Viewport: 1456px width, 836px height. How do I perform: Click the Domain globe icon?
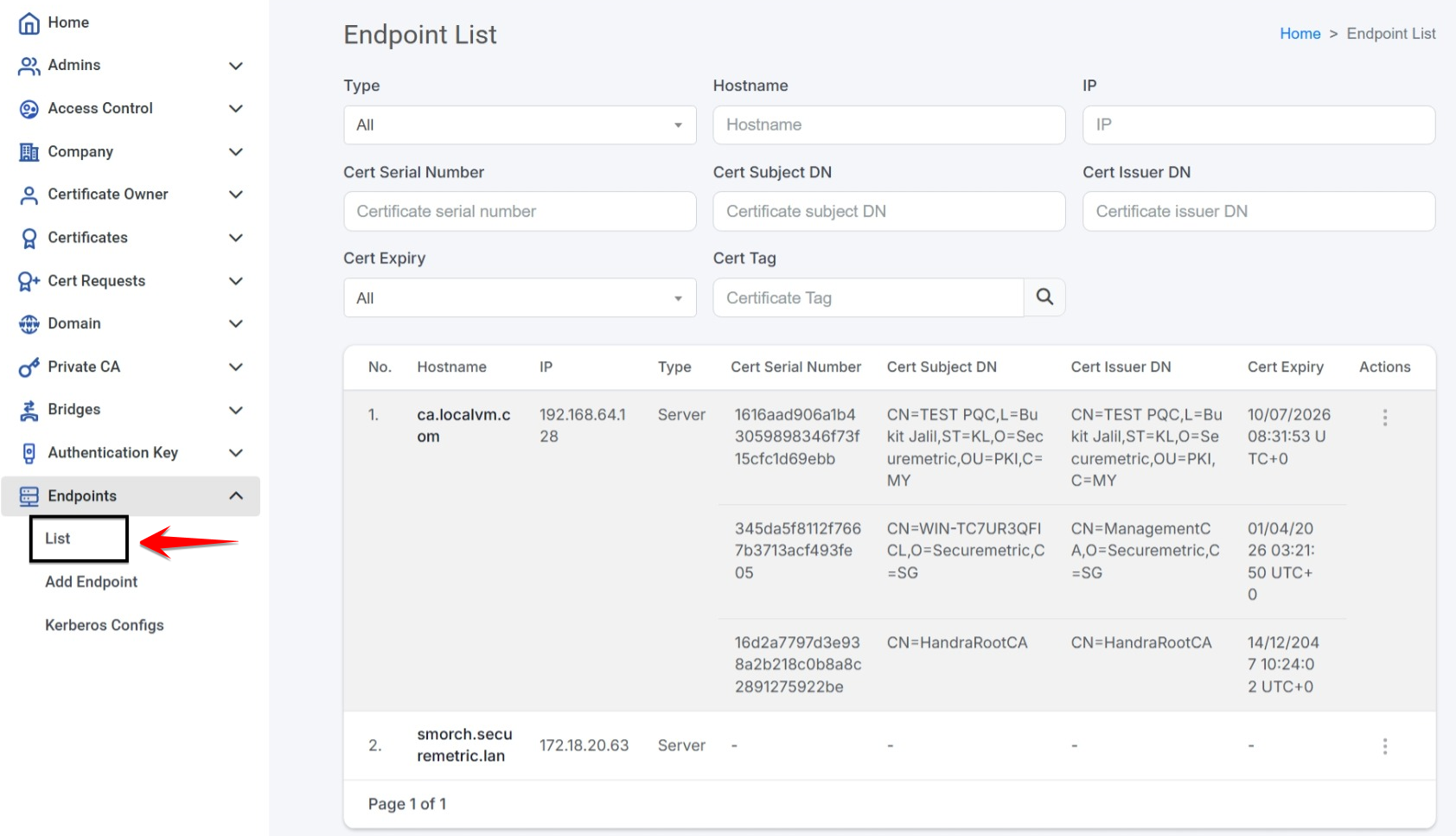click(x=29, y=323)
